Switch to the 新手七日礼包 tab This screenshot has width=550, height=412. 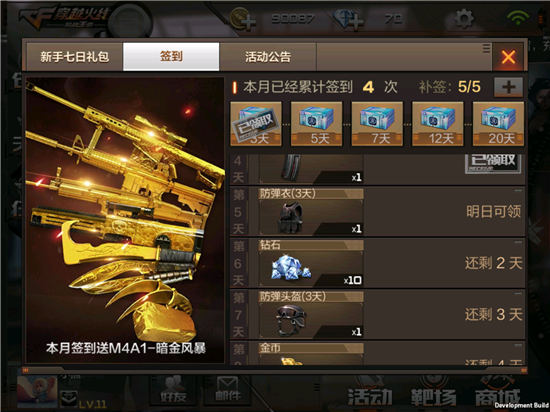click(x=75, y=56)
